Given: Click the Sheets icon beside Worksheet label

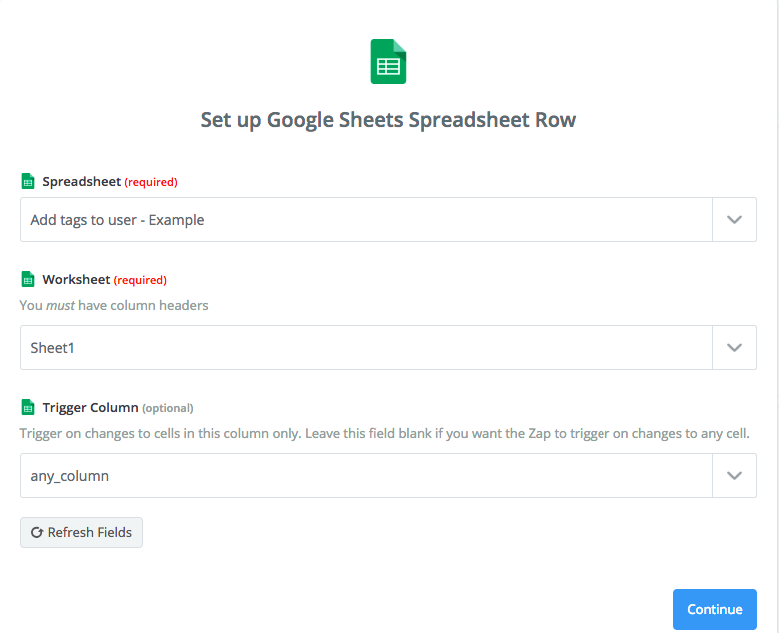Looking at the screenshot, I should (28, 279).
